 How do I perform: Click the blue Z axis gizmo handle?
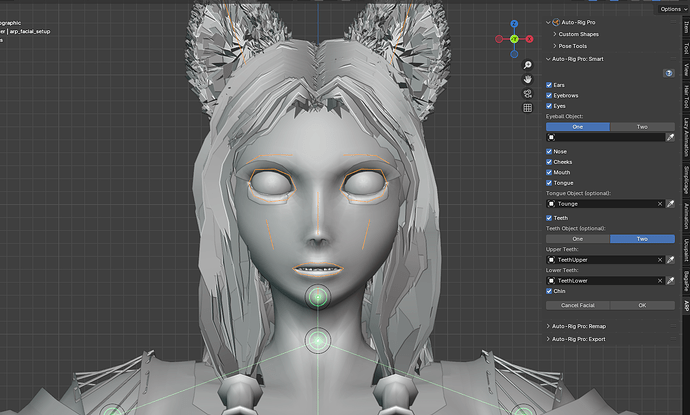click(514, 24)
